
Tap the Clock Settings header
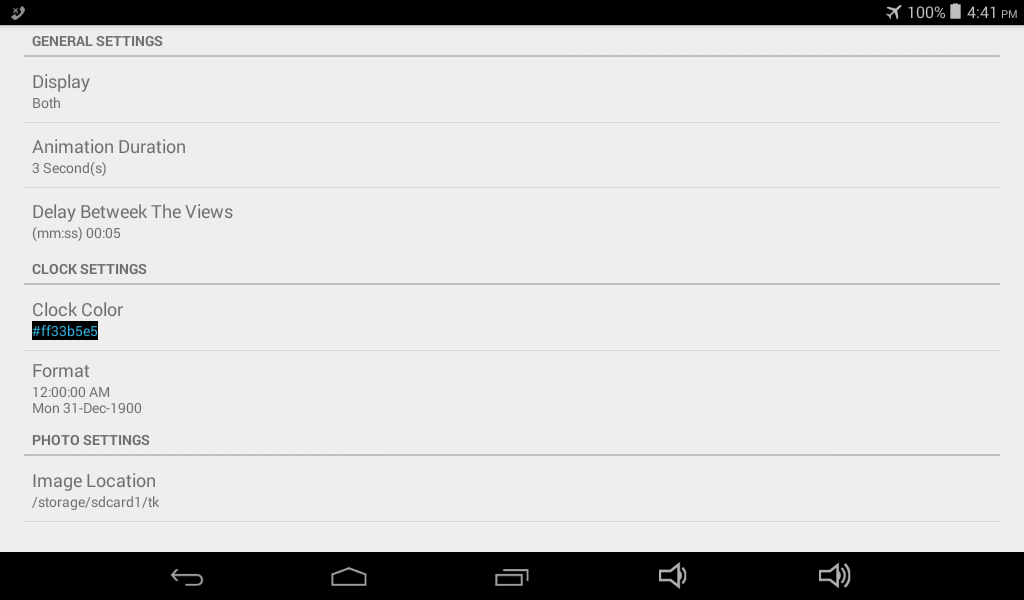(x=89, y=269)
